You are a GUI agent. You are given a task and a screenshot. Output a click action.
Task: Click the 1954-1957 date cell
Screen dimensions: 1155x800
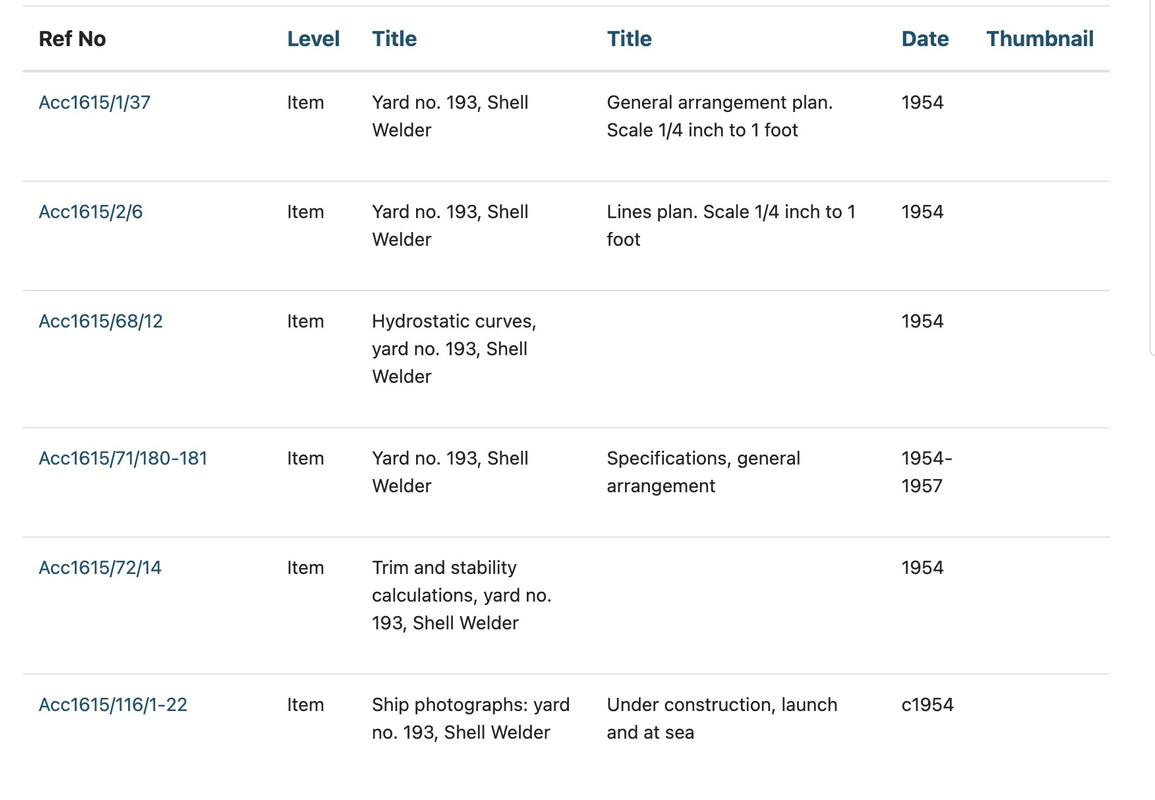click(926, 472)
